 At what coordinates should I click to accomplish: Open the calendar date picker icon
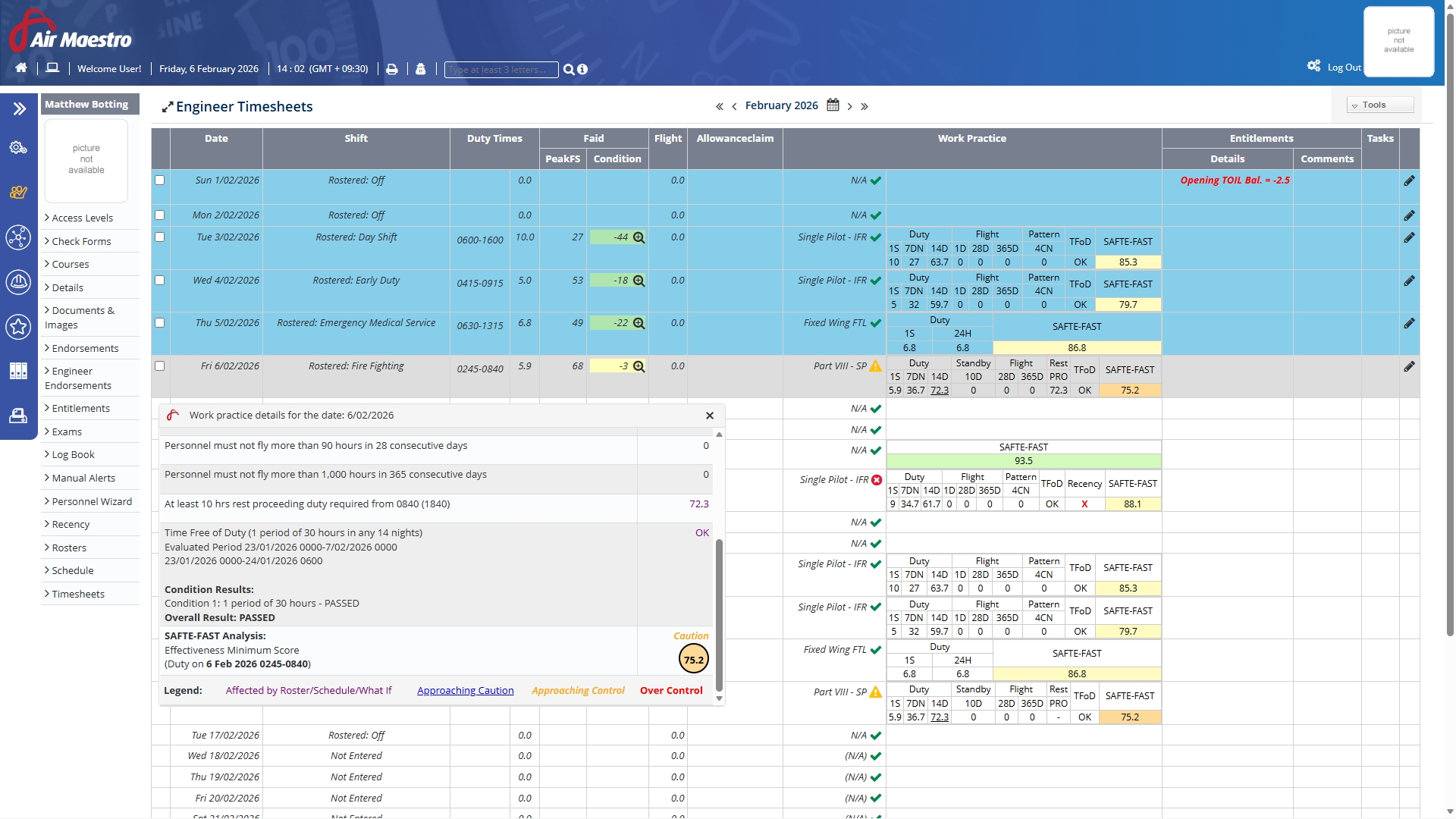coord(833,105)
